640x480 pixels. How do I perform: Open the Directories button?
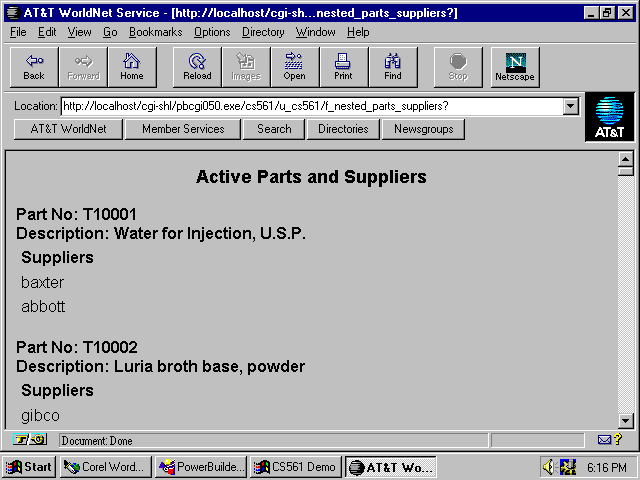click(343, 129)
